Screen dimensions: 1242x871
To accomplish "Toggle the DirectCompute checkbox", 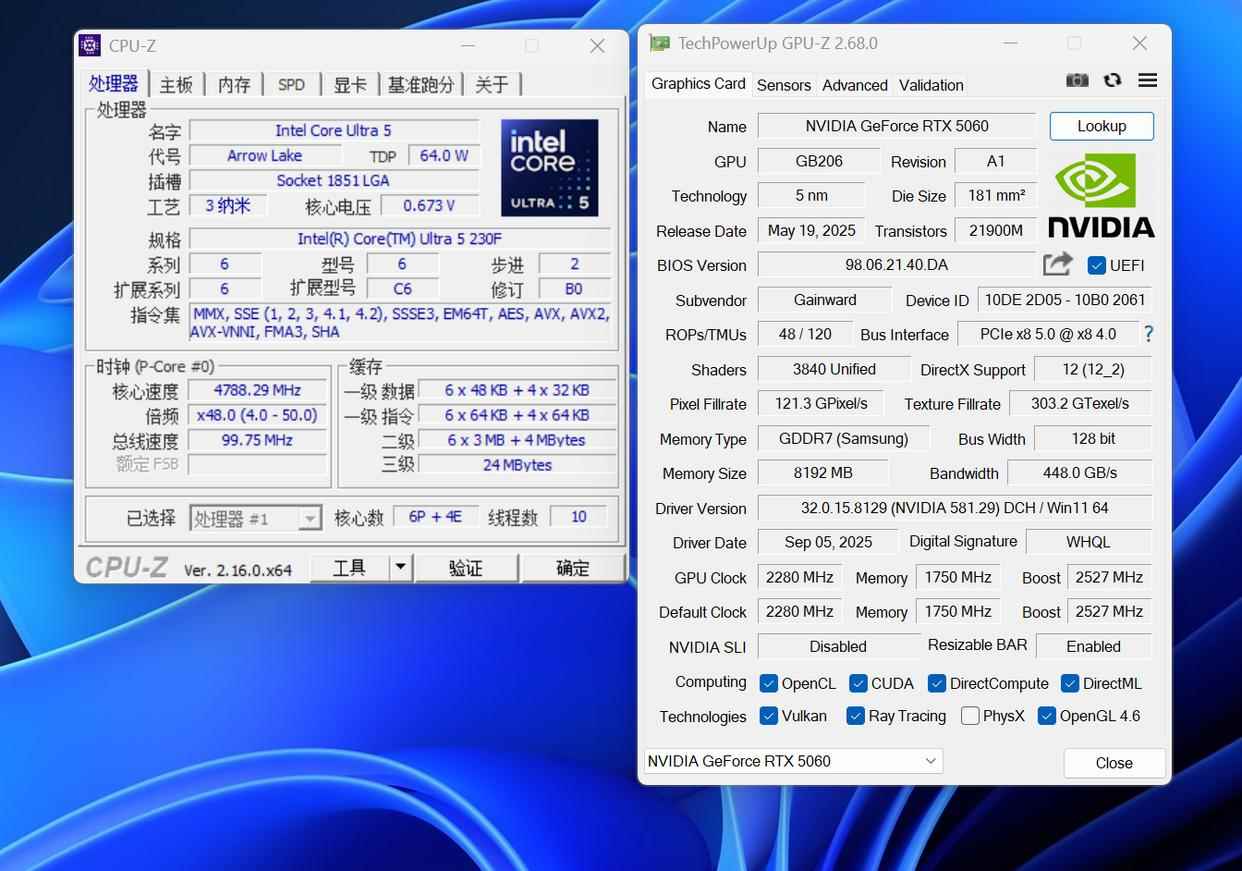I will (936, 683).
